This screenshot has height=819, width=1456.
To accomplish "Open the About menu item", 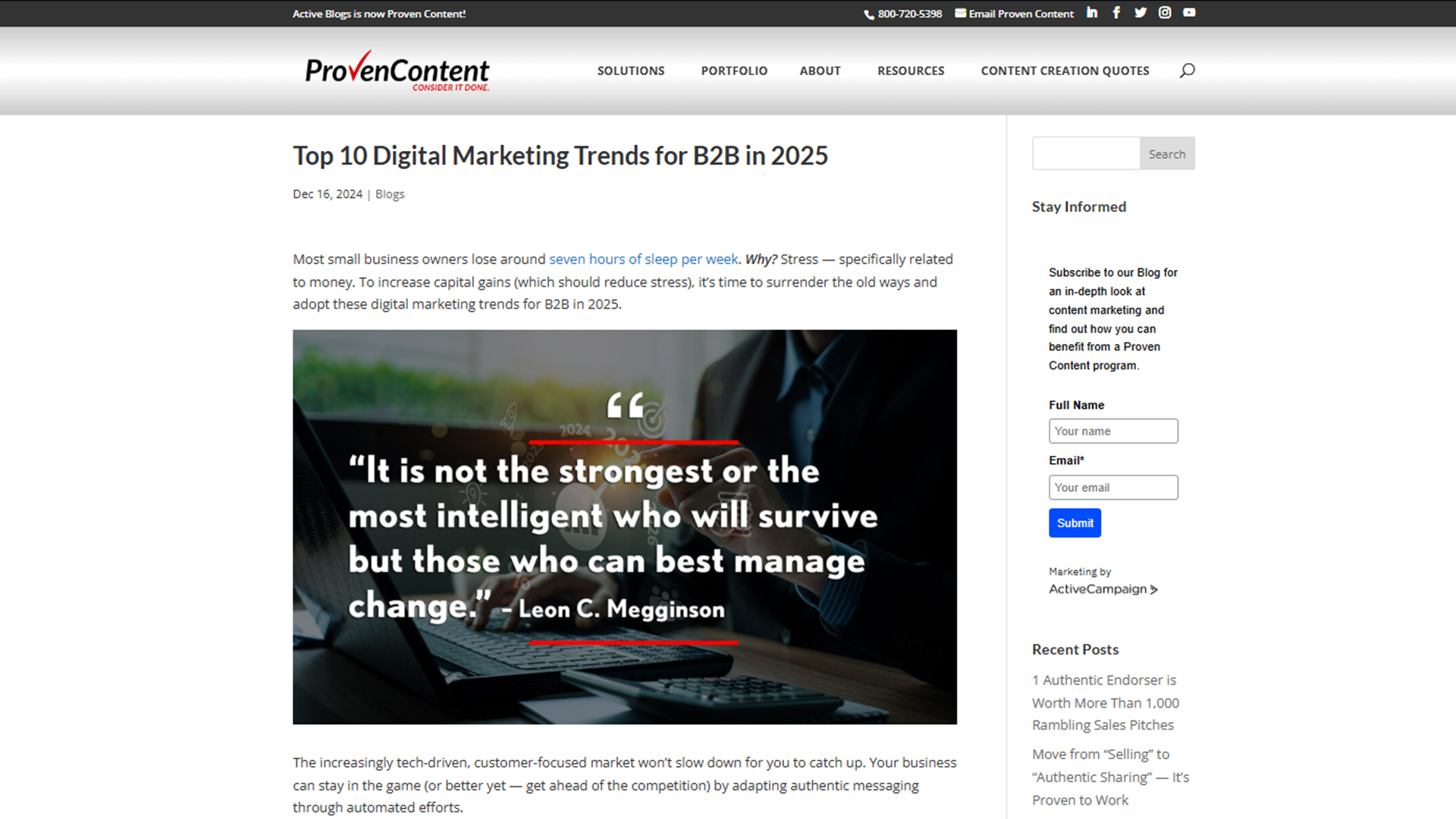I will click(x=820, y=71).
